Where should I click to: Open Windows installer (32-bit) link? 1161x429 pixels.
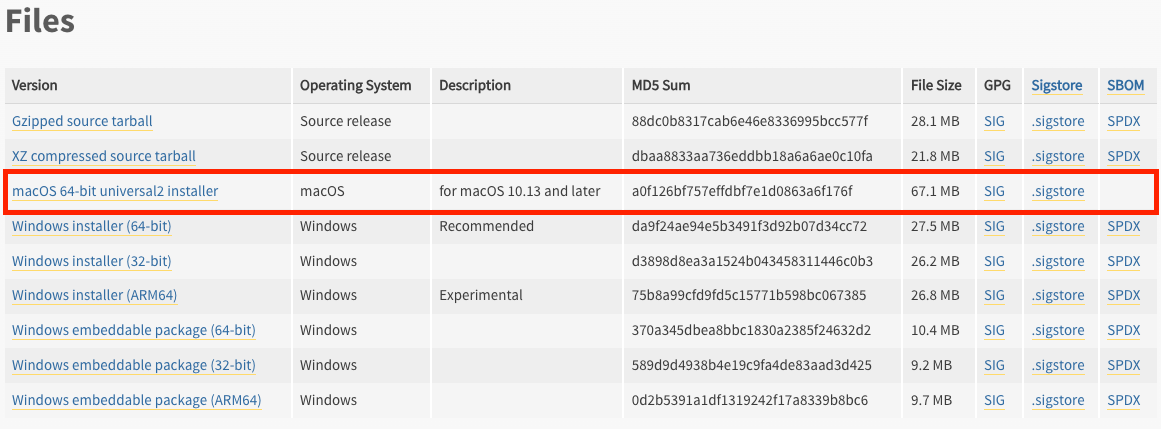tap(91, 261)
